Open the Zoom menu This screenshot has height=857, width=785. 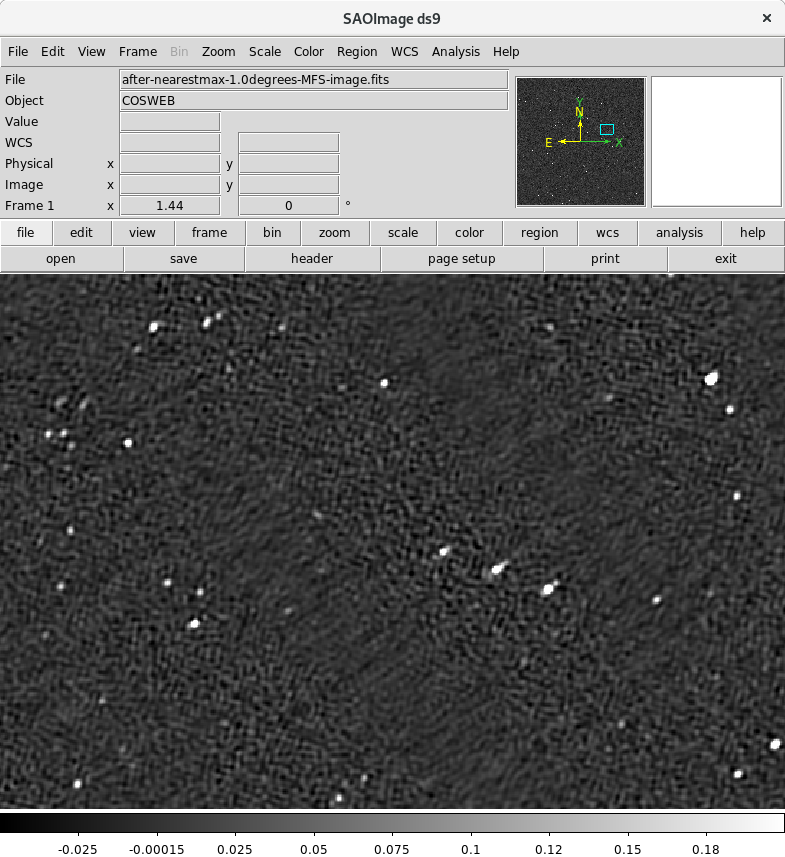click(219, 52)
